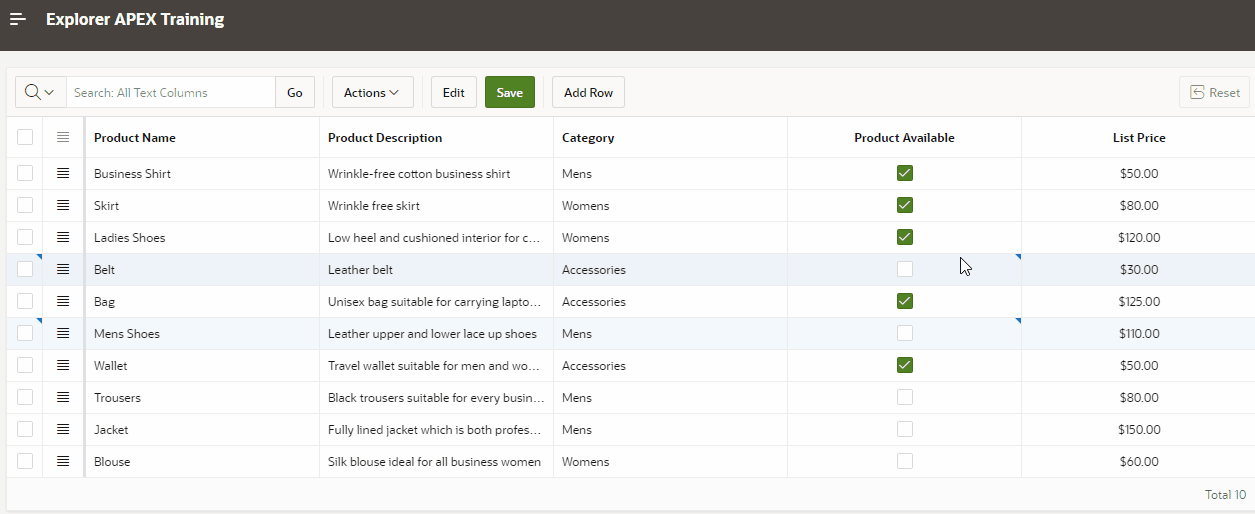Click the List Price column header
Screen dimensions: 1255x514
pyautogui.click(x=1138, y=137)
